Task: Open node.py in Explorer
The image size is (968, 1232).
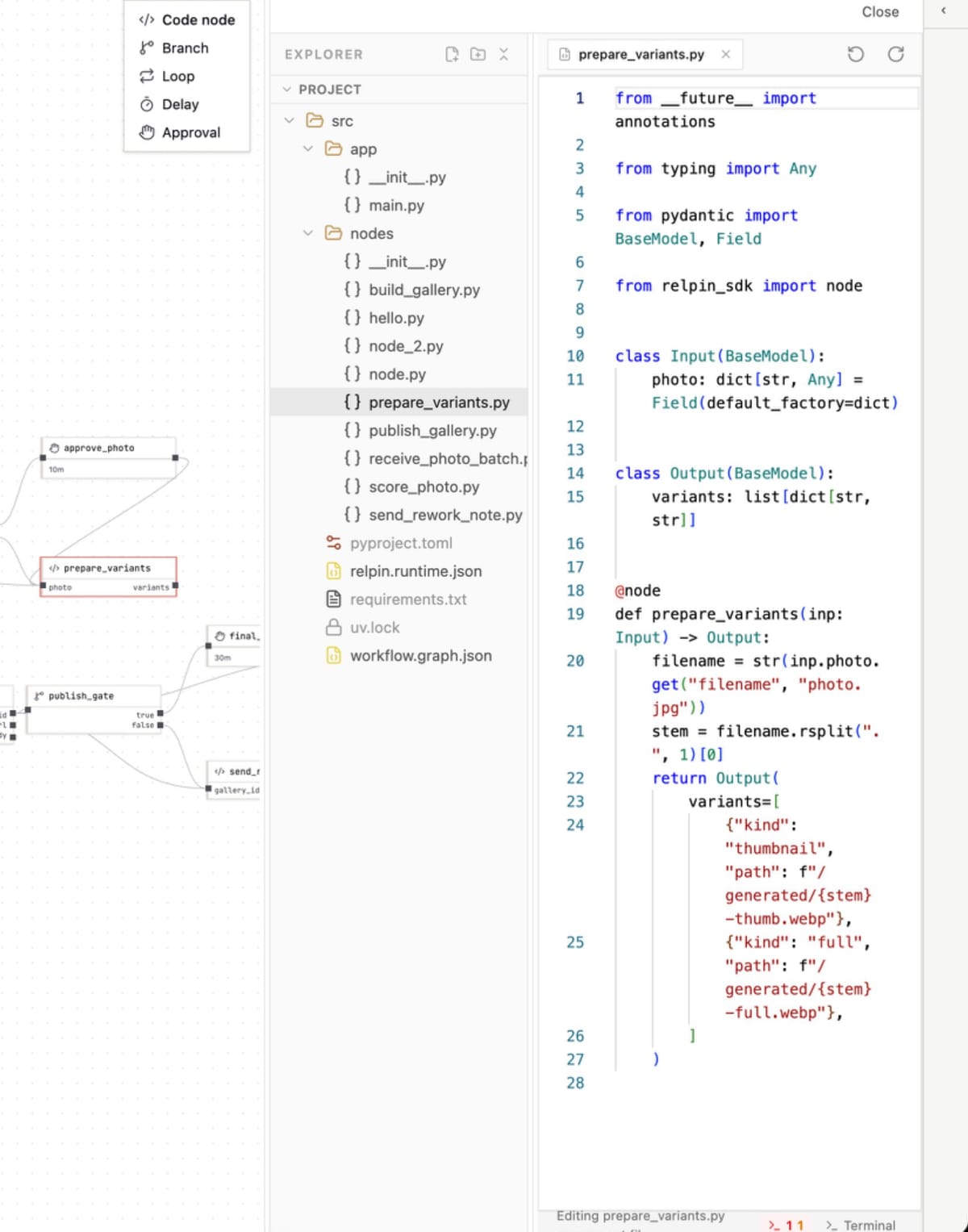Action: pyautogui.click(x=399, y=374)
